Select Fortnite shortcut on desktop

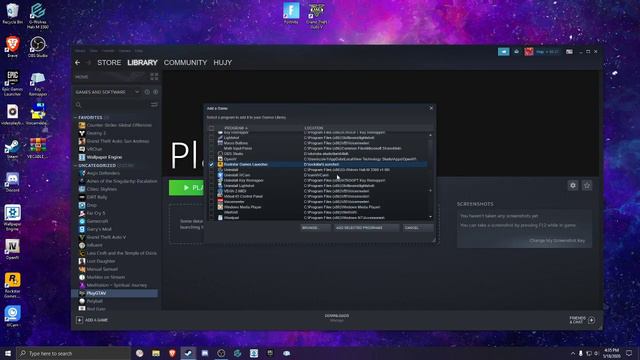coord(291,13)
